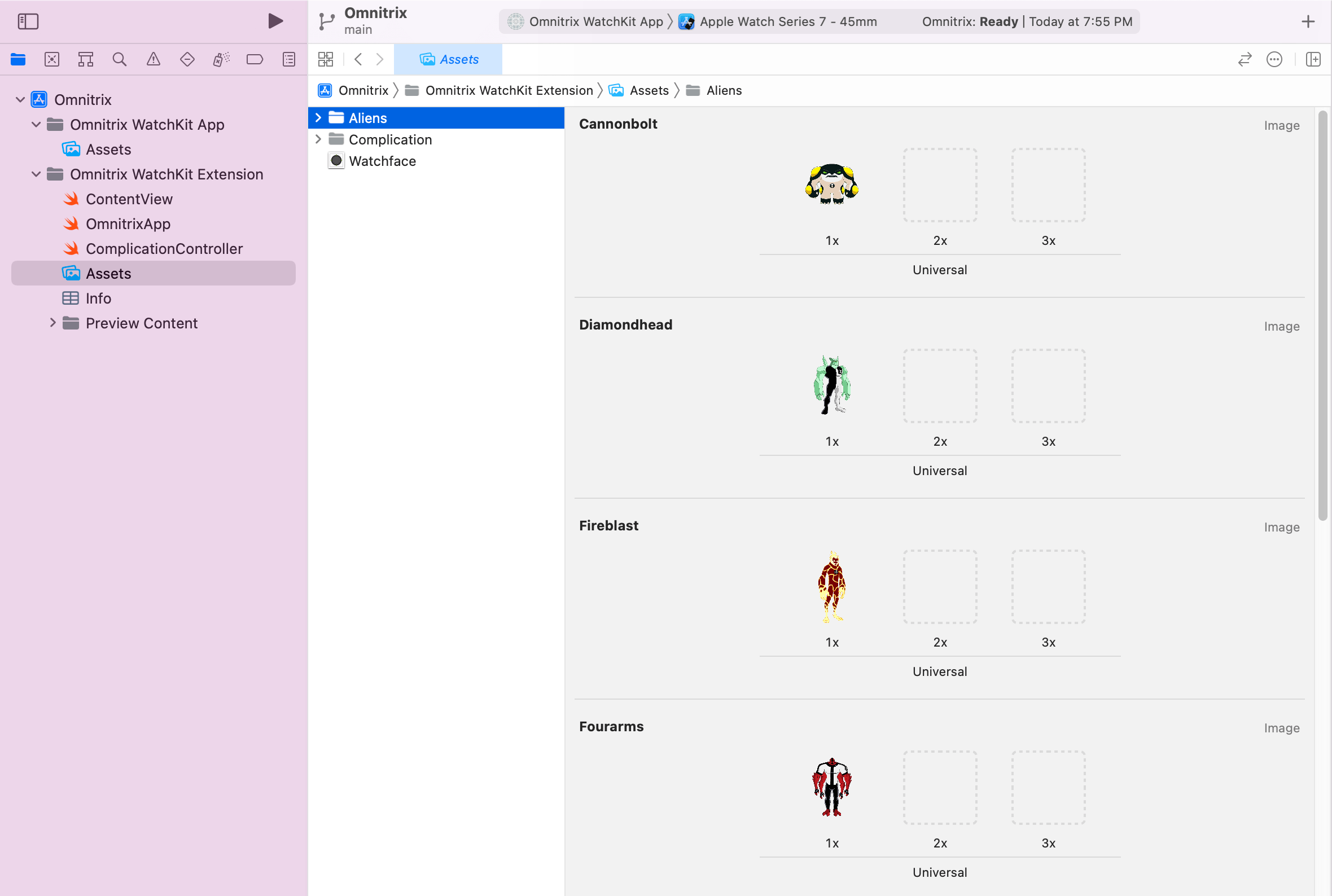Open related items grid menu
Viewport: 1332px width, 896px height.
(x=326, y=59)
